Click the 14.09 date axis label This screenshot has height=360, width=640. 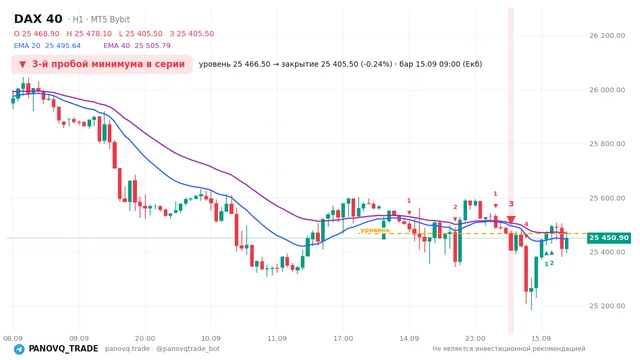[x=409, y=338]
